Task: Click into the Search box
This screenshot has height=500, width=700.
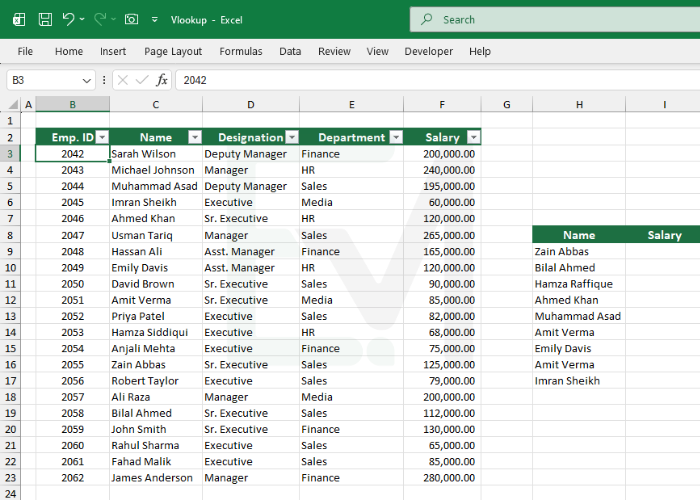Action: 555,19
